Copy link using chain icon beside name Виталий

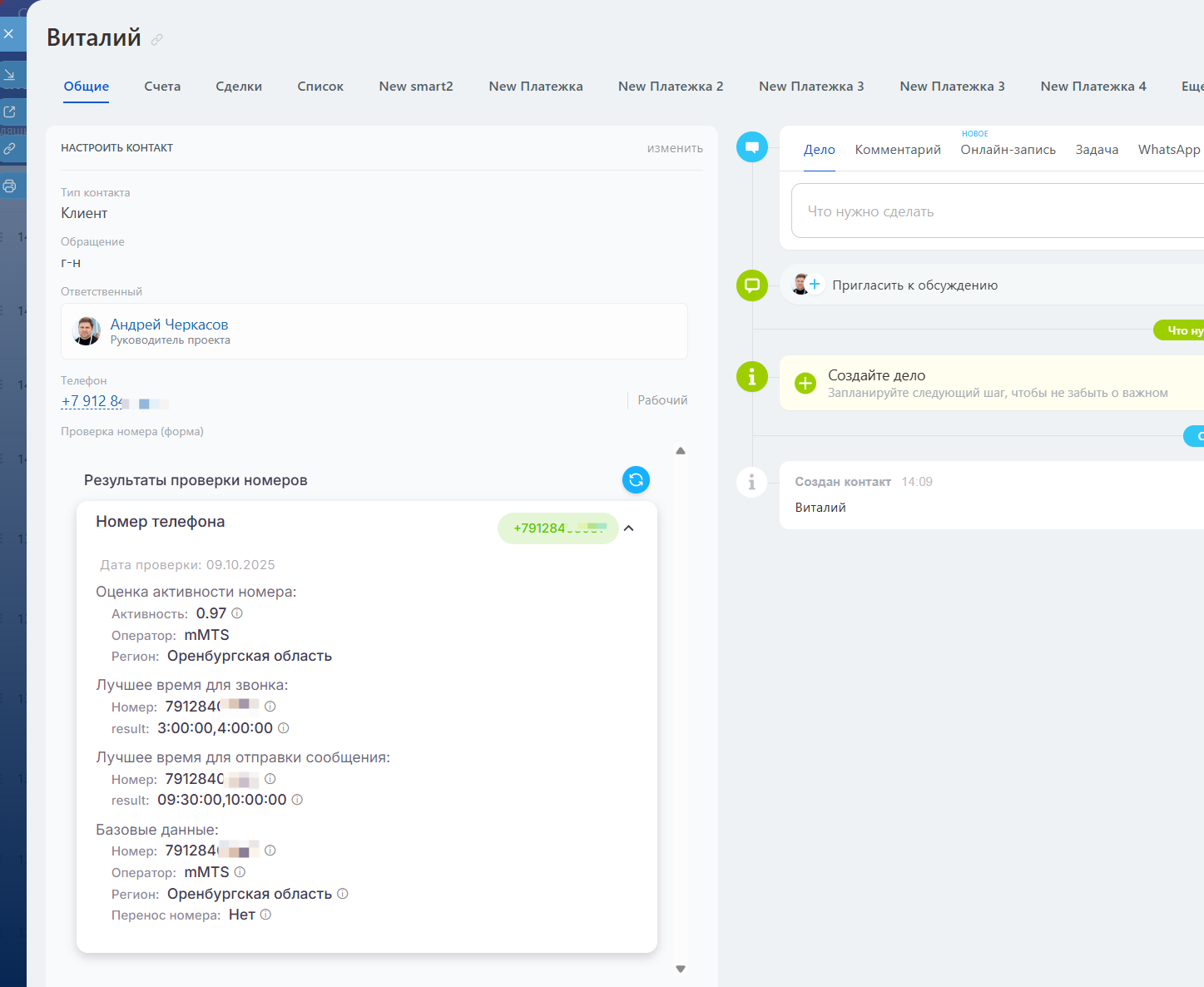(x=157, y=39)
